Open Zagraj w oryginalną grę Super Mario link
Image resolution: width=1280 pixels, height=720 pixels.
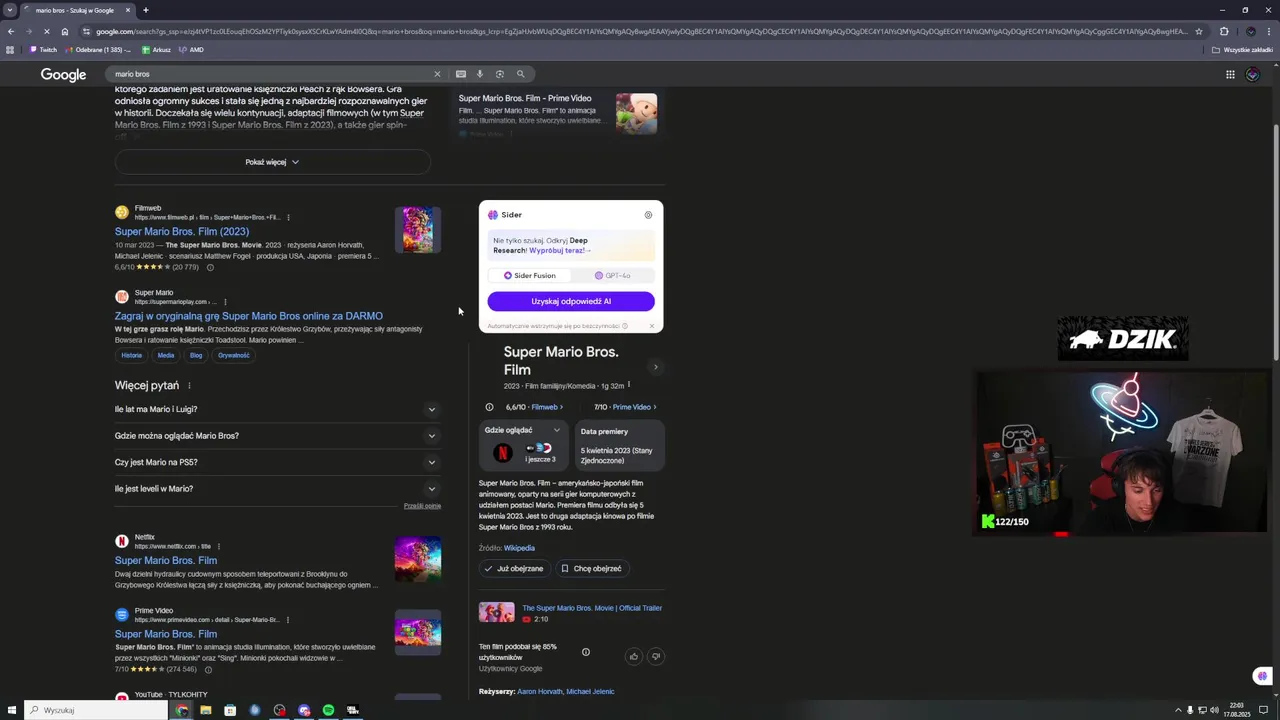pyautogui.click(x=249, y=316)
